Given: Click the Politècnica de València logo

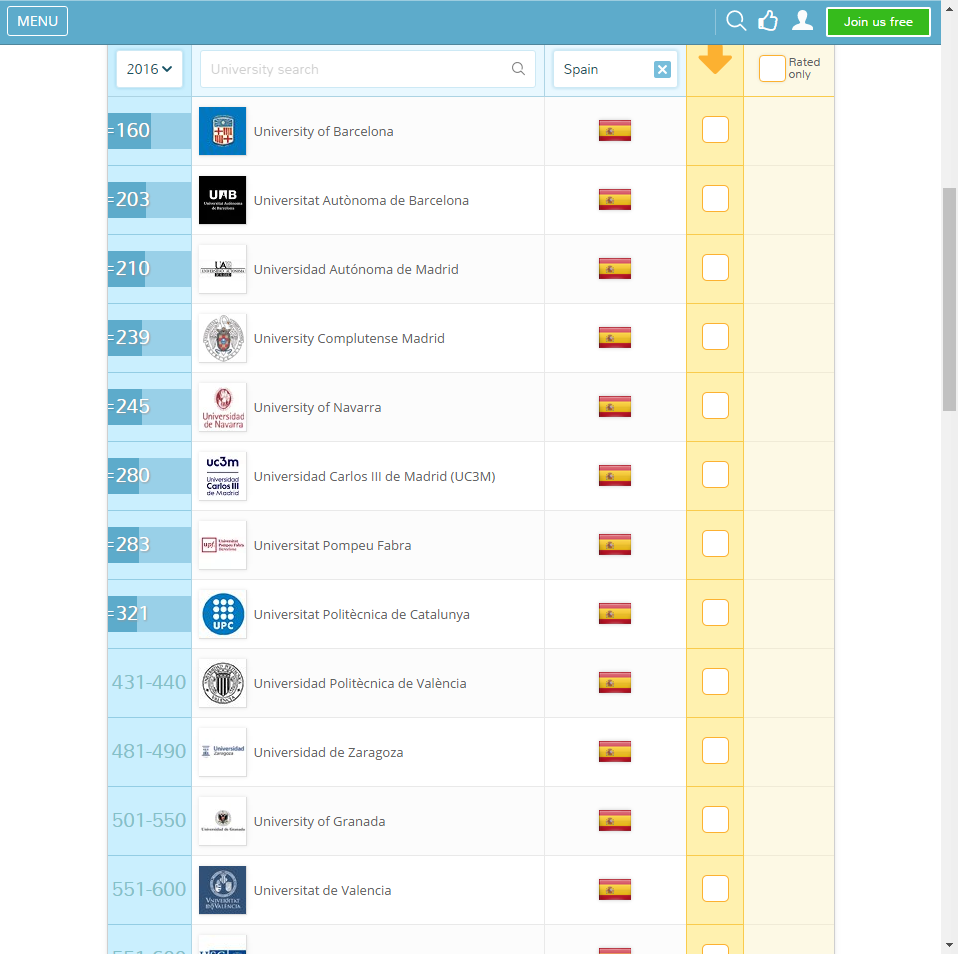Looking at the screenshot, I should pos(222,683).
